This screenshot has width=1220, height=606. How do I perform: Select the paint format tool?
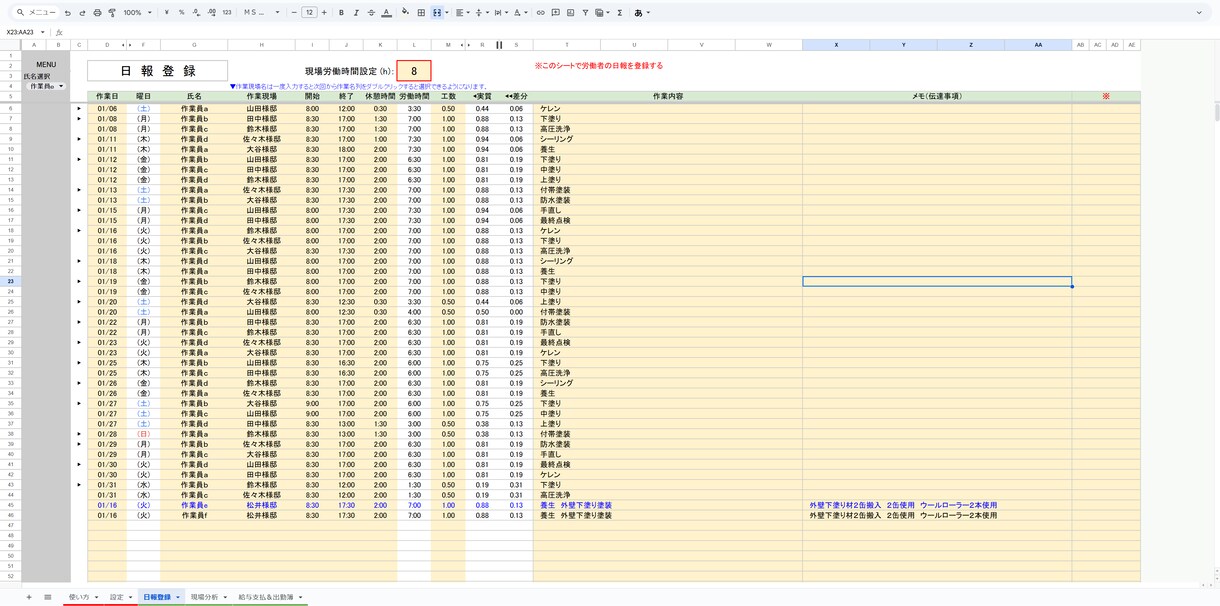point(110,13)
